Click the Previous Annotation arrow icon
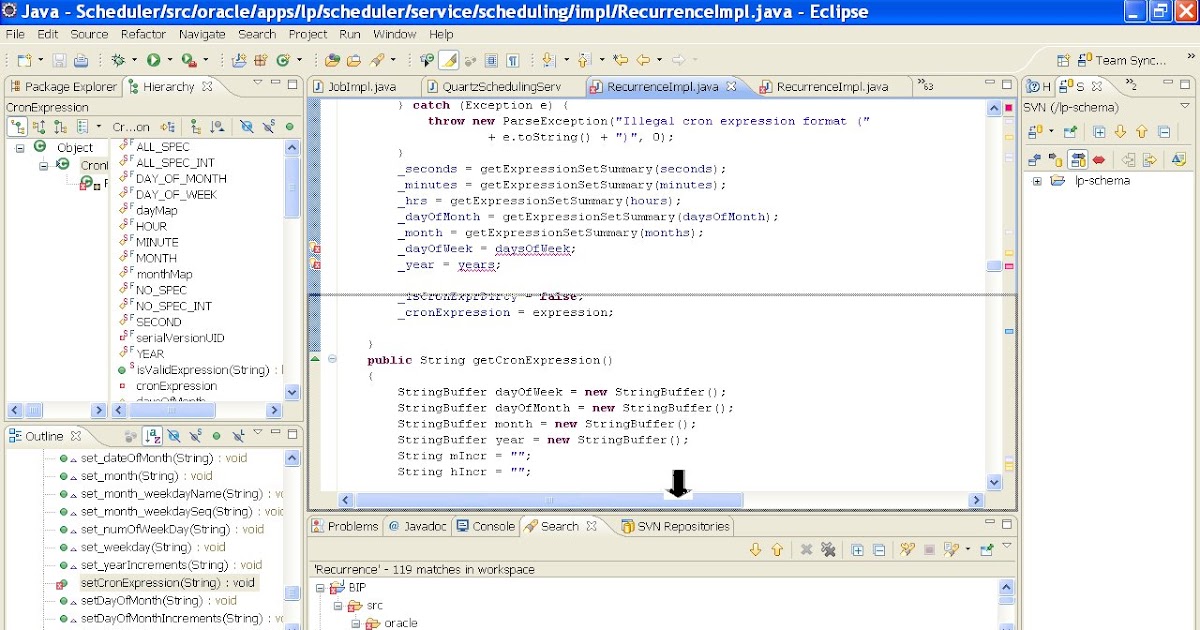The image size is (1200, 630). [x=584, y=61]
